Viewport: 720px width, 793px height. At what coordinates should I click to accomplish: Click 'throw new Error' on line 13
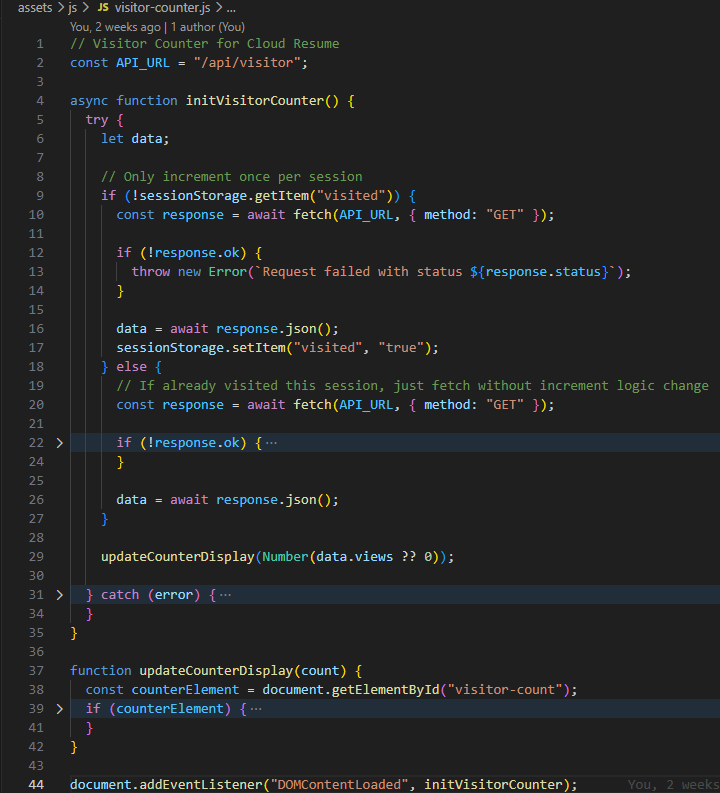[189, 272]
